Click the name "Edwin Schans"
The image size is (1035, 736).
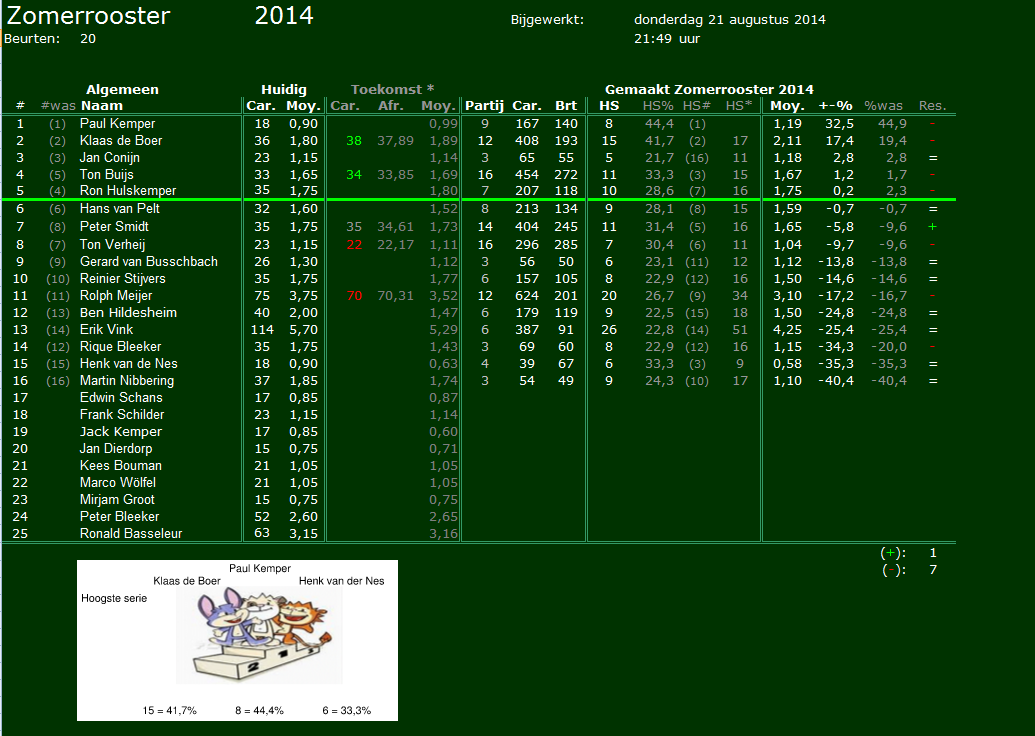click(121, 397)
